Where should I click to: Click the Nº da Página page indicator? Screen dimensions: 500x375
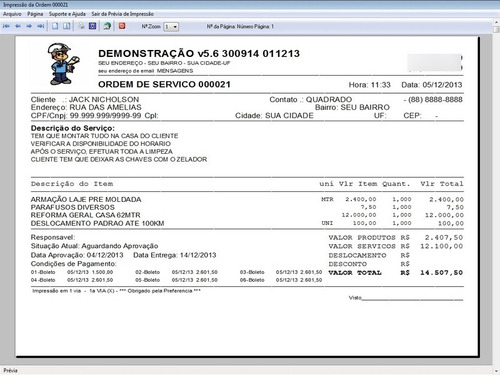pyautogui.click(x=240, y=26)
